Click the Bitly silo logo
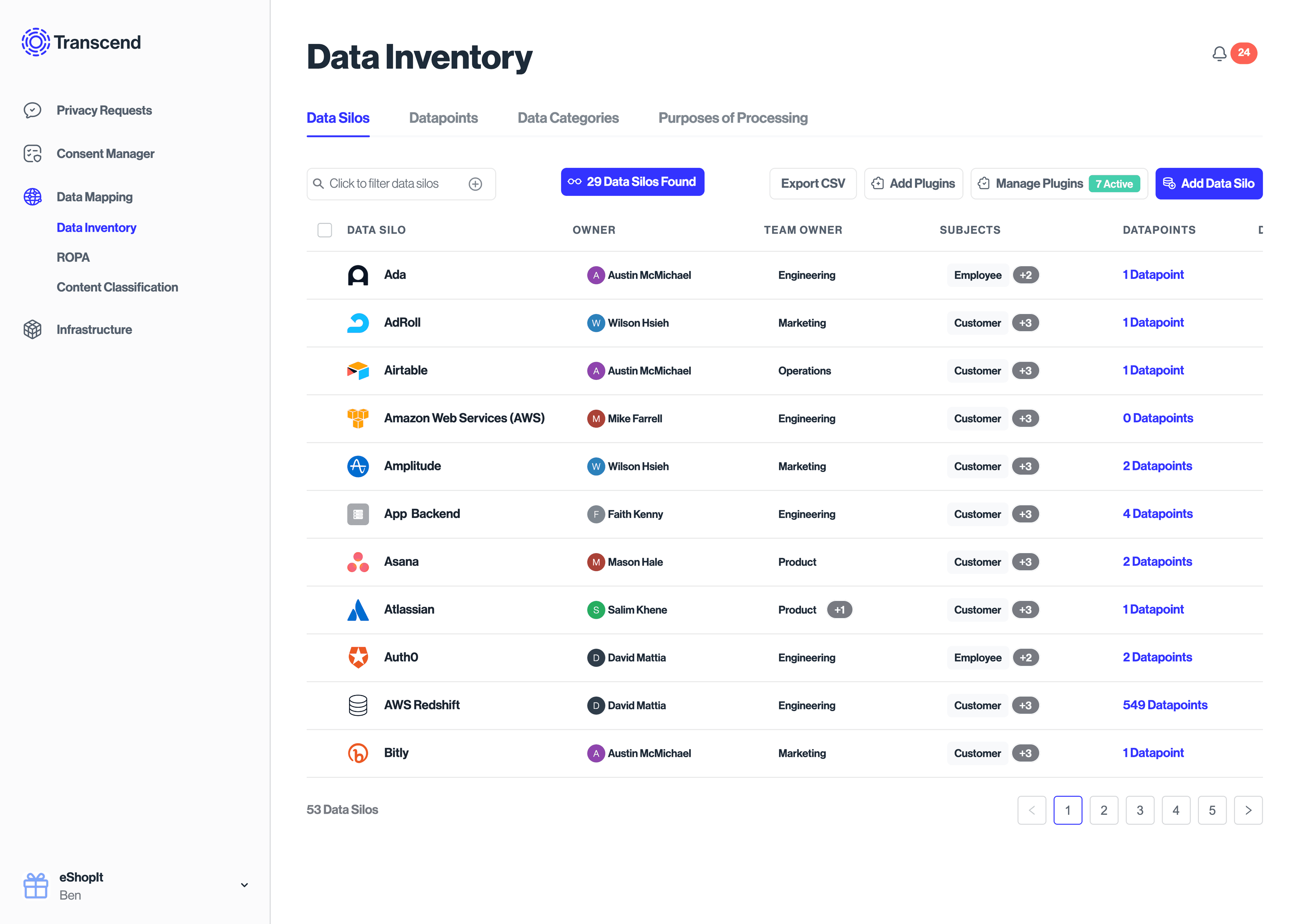This screenshot has height=924, width=1299. pyautogui.click(x=358, y=753)
